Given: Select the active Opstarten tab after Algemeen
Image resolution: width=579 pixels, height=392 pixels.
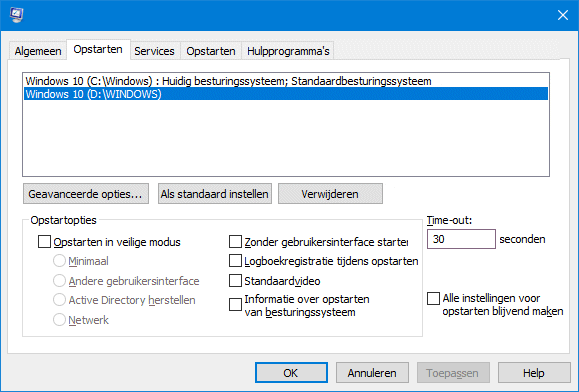Looking at the screenshot, I should pos(98,49).
